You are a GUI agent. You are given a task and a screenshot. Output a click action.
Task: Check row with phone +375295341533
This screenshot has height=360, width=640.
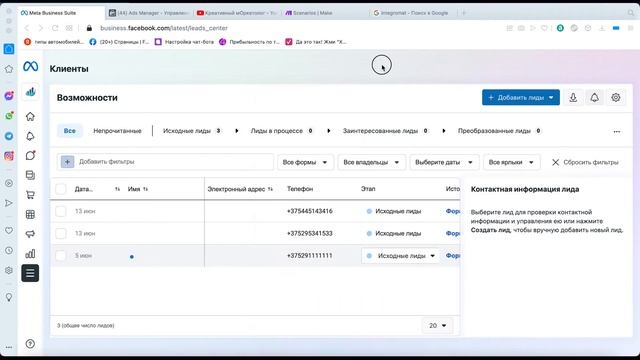[x=61, y=233]
